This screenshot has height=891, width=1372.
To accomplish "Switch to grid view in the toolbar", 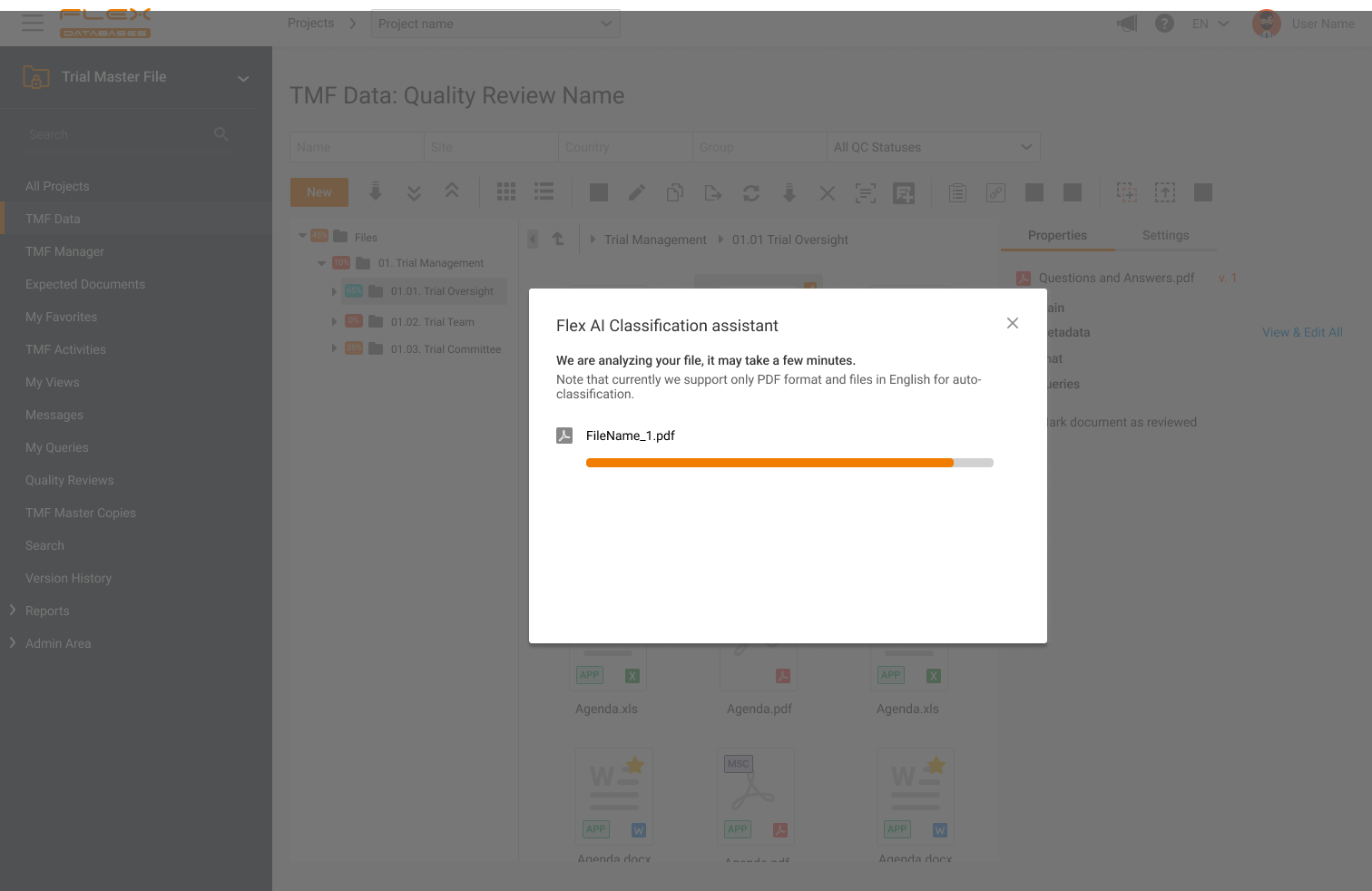I will [506, 191].
